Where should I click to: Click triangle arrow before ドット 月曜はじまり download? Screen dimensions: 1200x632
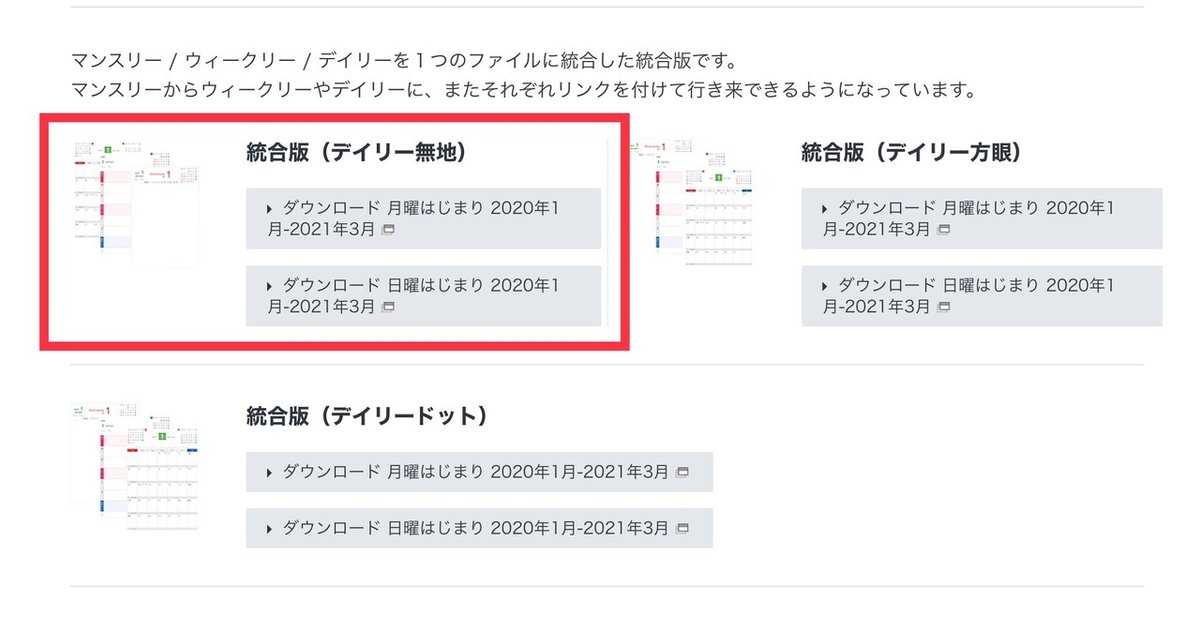[x=270, y=472]
